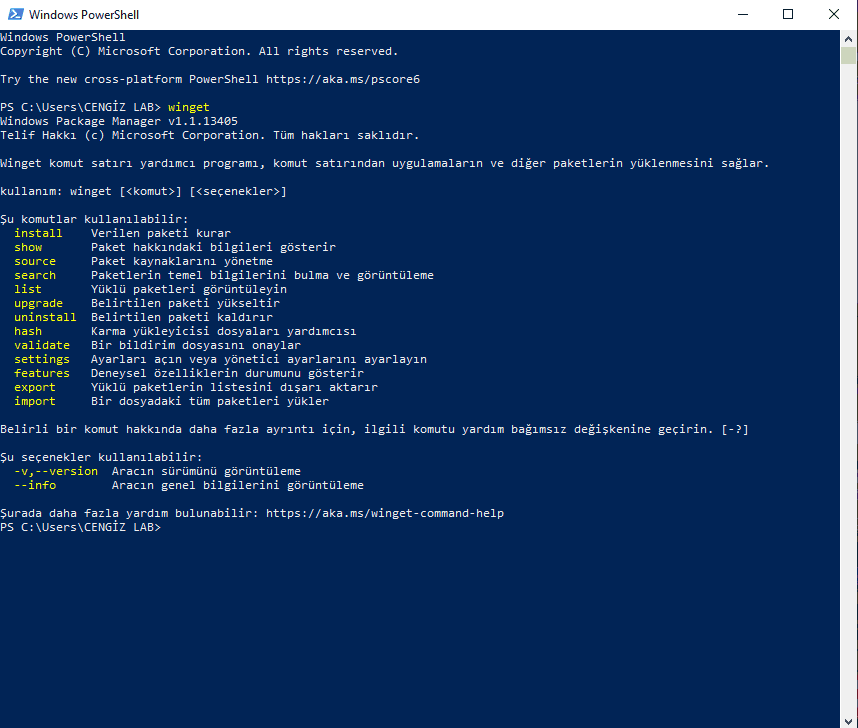
Task: Click 'Belirtilen paketi yükseltir' description
Action: coord(185,303)
